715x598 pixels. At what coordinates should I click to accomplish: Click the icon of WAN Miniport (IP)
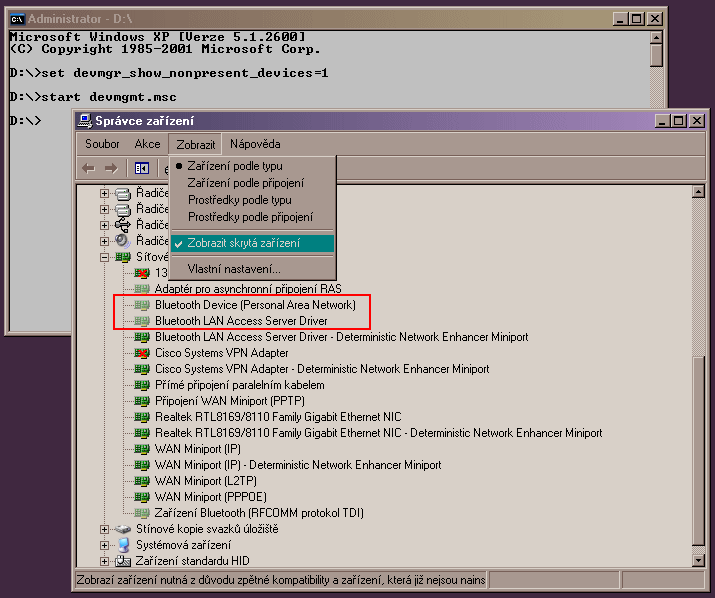(142, 449)
